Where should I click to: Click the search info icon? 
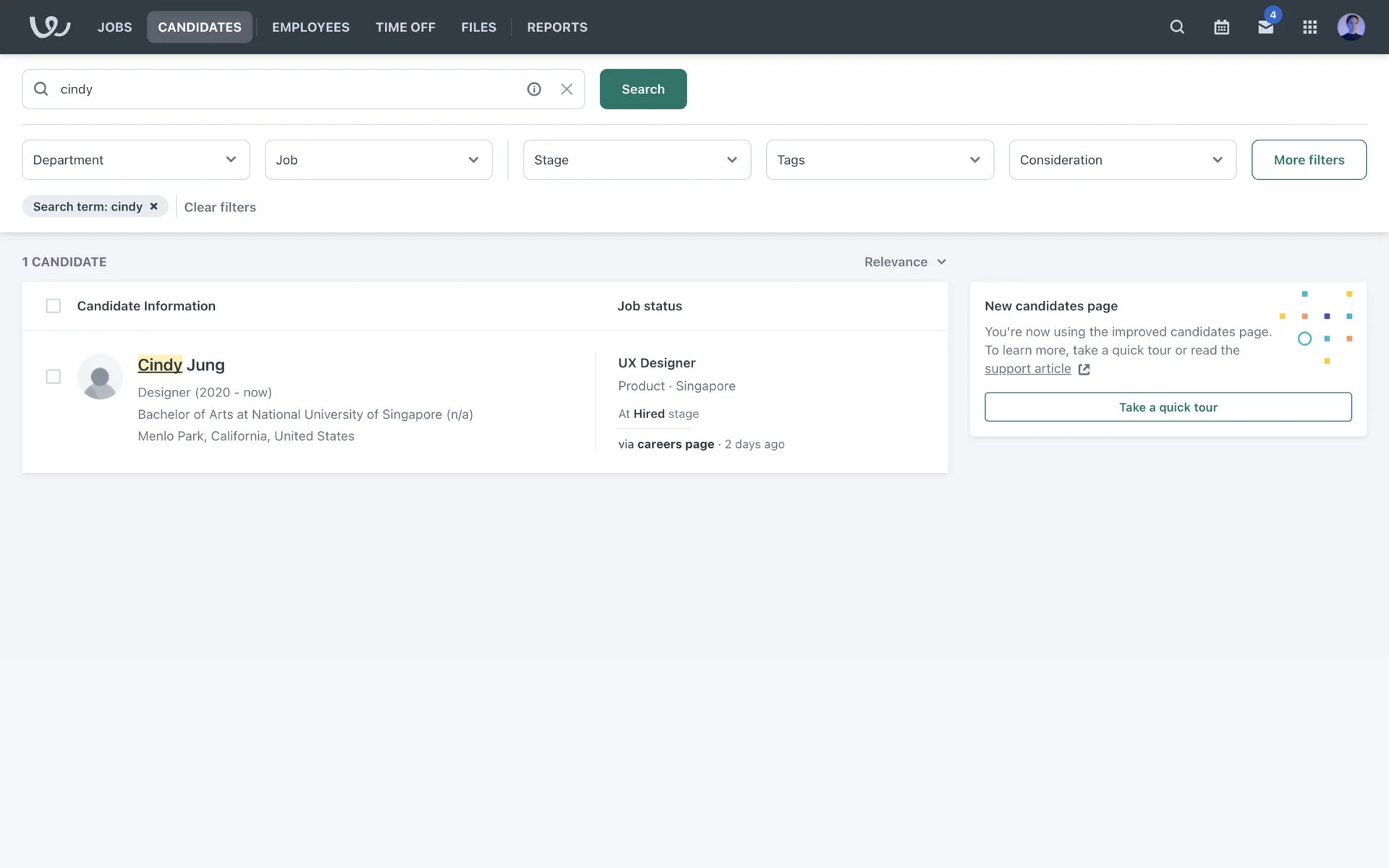point(534,89)
